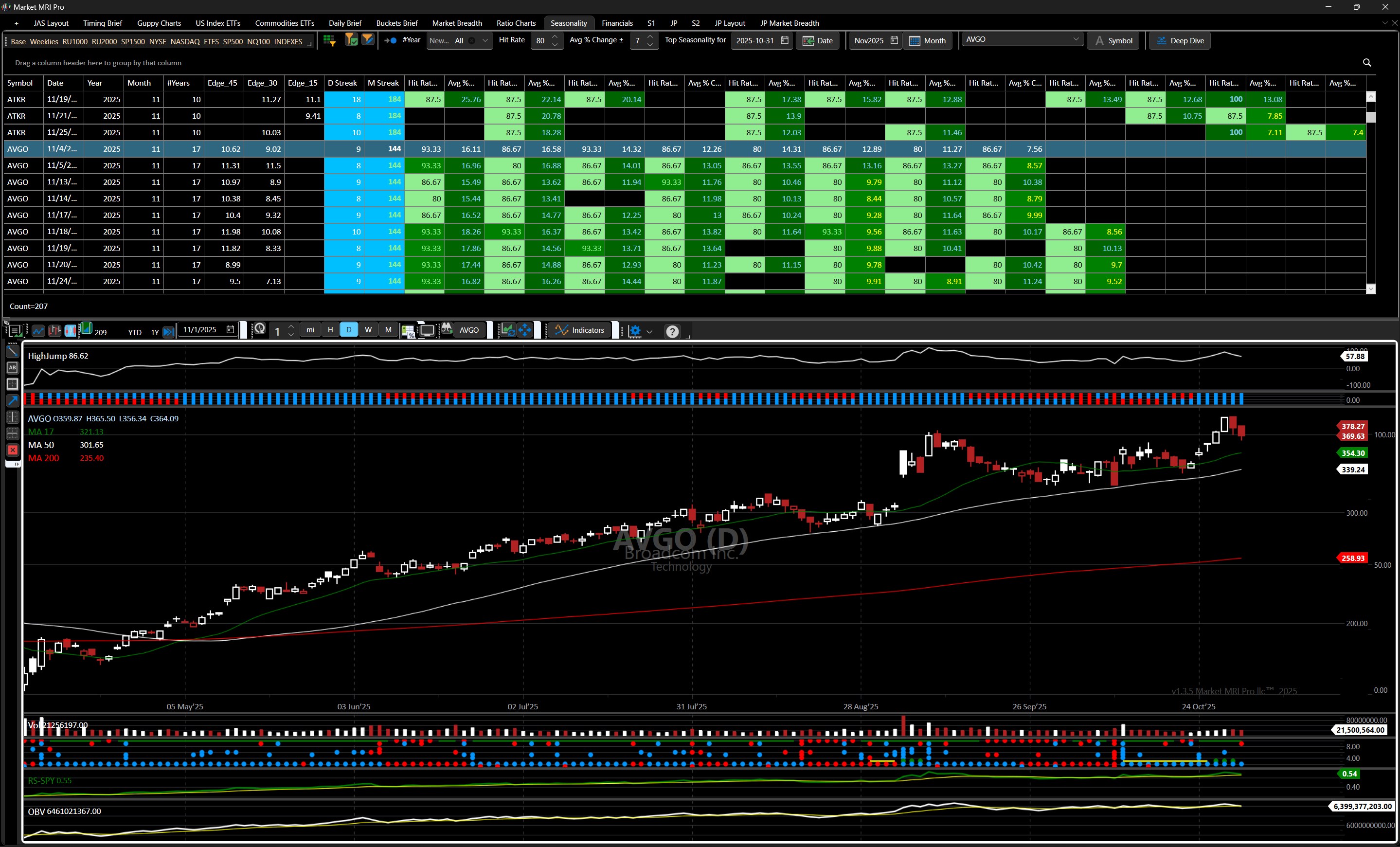Viewport: 1400px width, 847px height.
Task: Open the AVGO symbol dropdown
Action: 1076,39
